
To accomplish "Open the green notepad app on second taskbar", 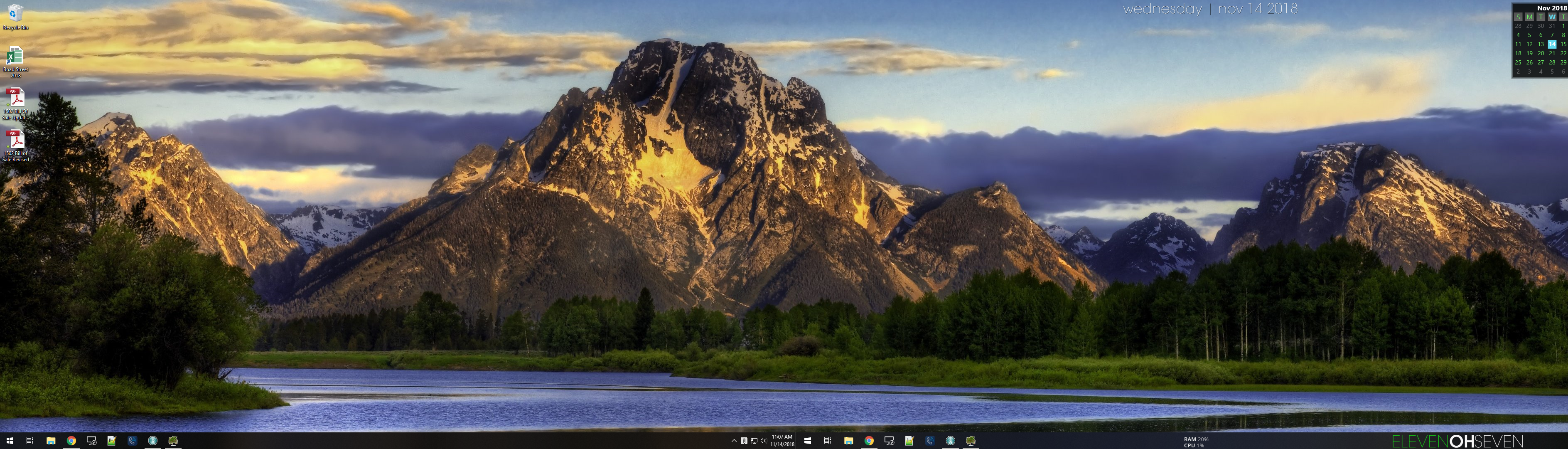I will pos(909,440).
